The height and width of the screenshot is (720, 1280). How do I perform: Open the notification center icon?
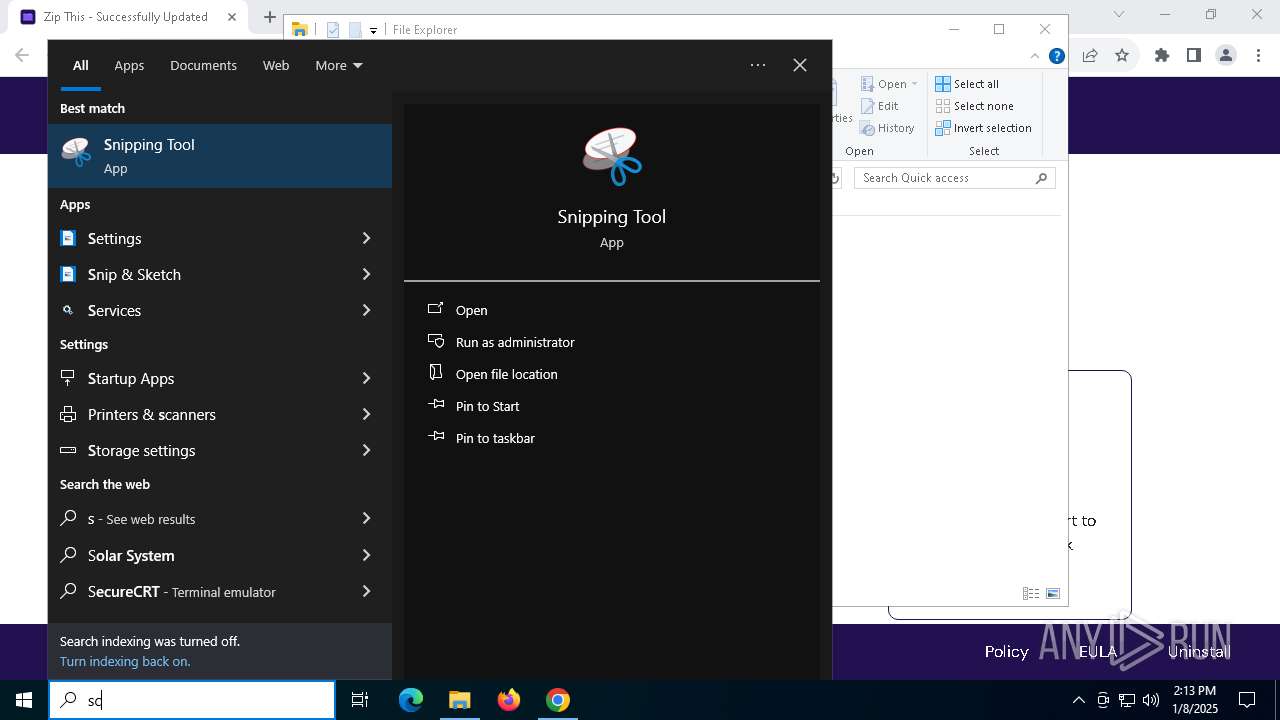[x=1247, y=700]
